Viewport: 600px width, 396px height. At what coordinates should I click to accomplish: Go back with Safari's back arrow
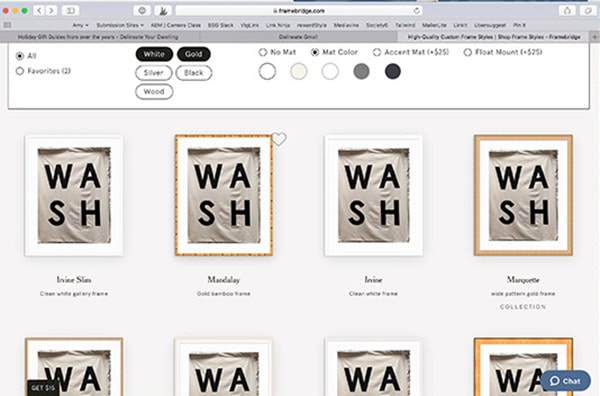pyautogui.click(x=39, y=11)
